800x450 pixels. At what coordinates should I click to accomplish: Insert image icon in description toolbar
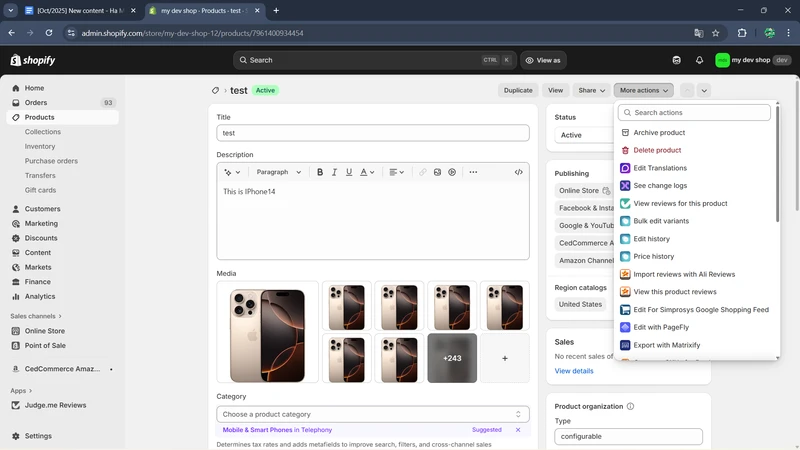437,172
